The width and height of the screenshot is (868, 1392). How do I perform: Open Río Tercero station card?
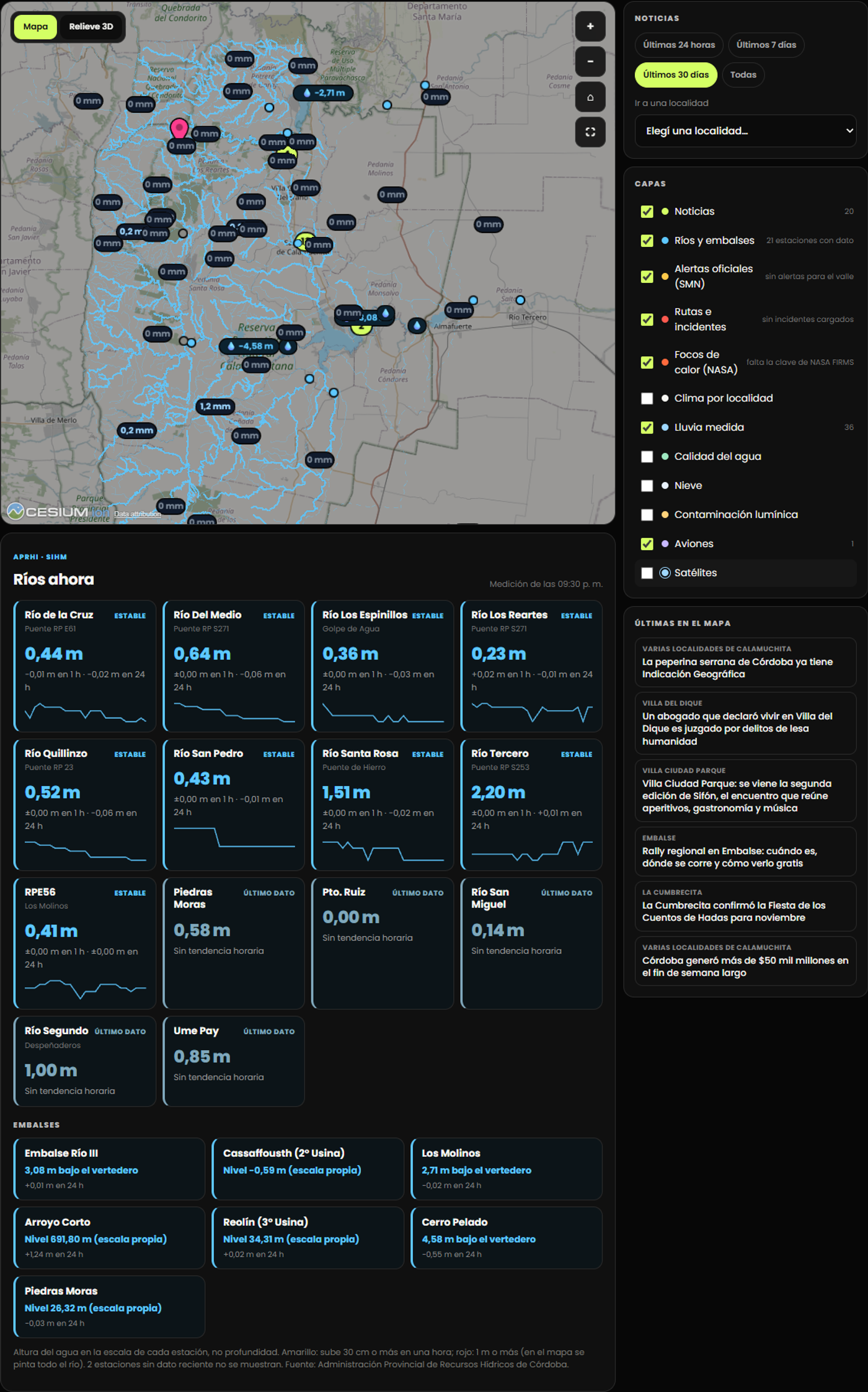point(531,805)
